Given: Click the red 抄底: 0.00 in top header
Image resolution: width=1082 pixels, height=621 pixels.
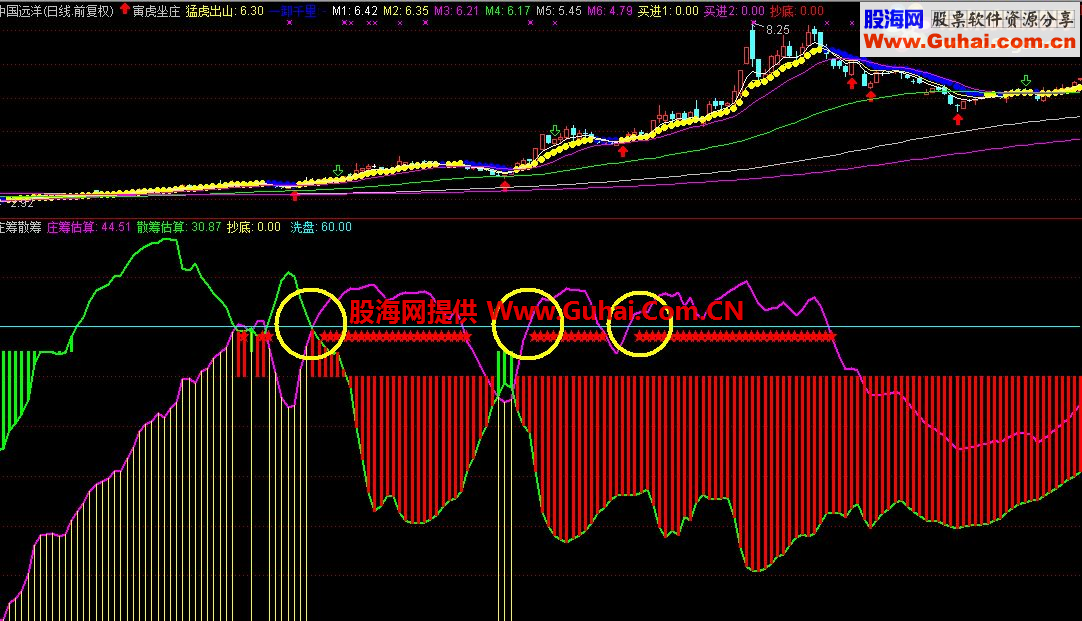Looking at the screenshot, I should (796, 11).
